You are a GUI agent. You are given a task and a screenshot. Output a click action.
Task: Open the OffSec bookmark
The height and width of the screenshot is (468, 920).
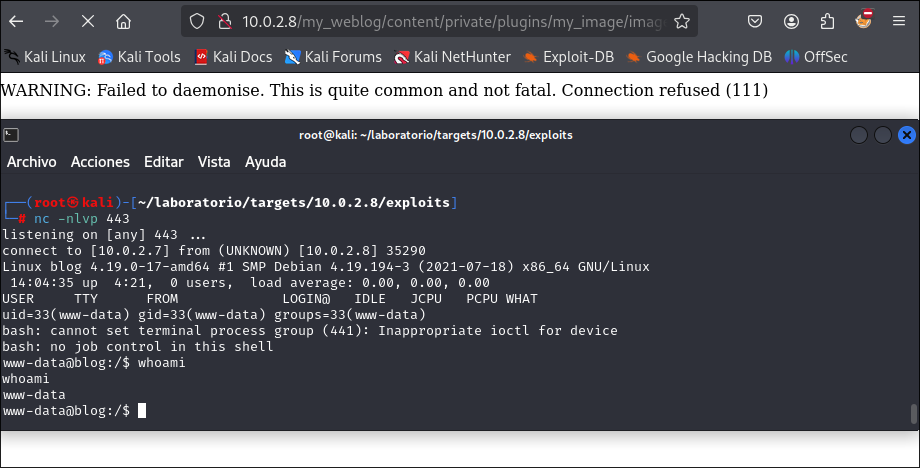(816, 57)
